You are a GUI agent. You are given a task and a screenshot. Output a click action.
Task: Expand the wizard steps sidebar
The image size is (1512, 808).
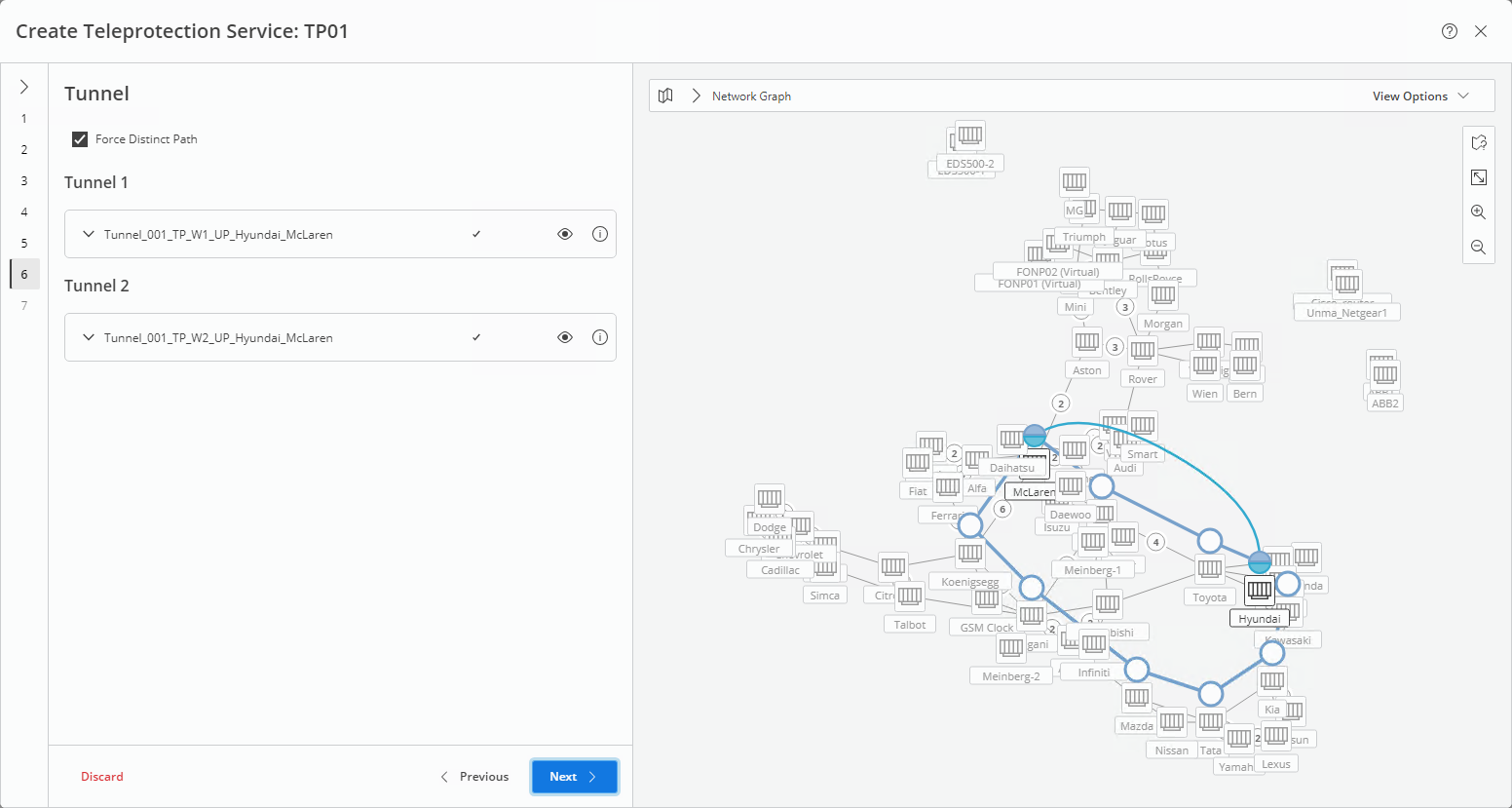24,87
